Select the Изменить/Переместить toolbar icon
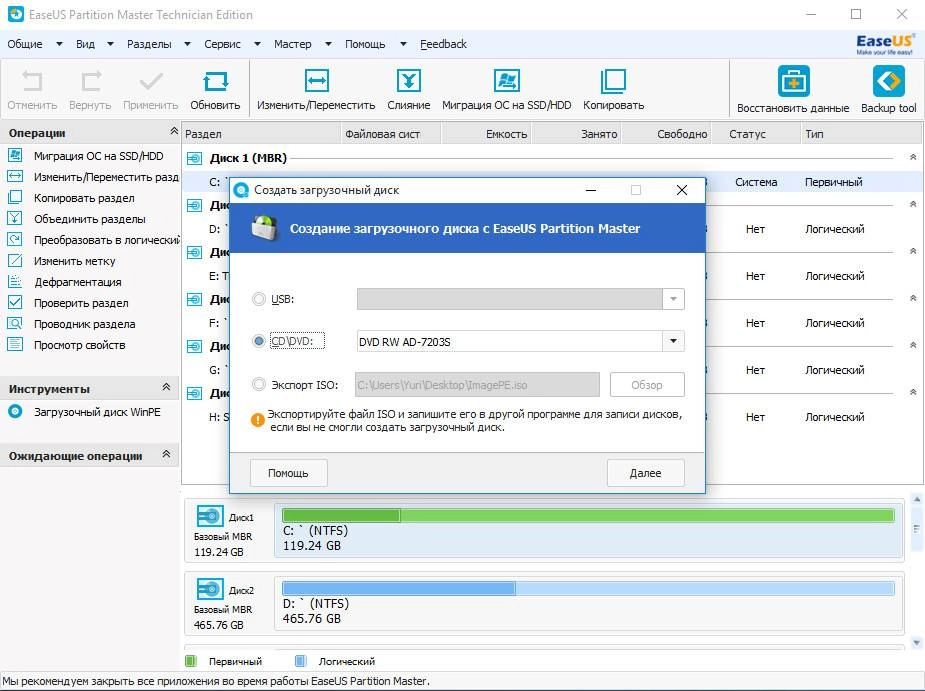This screenshot has height=691, width=925. point(317,81)
